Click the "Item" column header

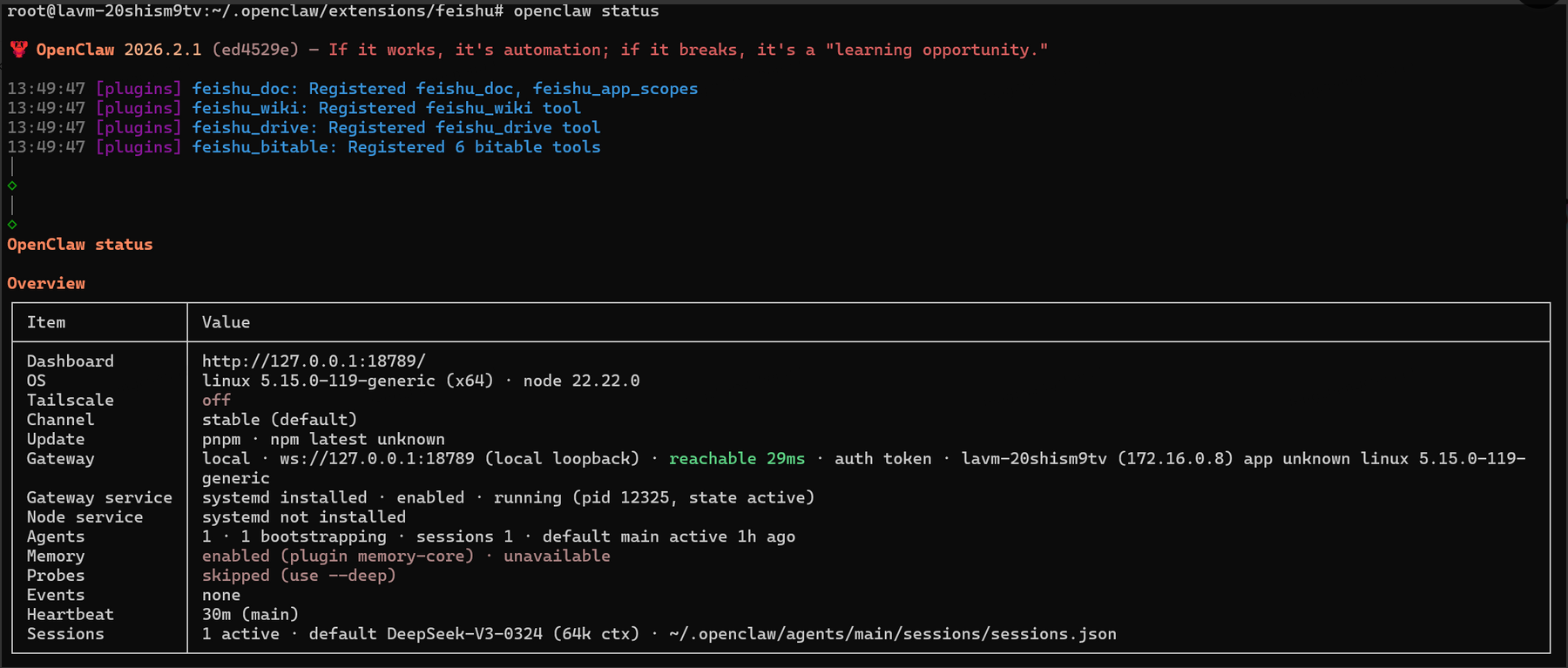(46, 322)
